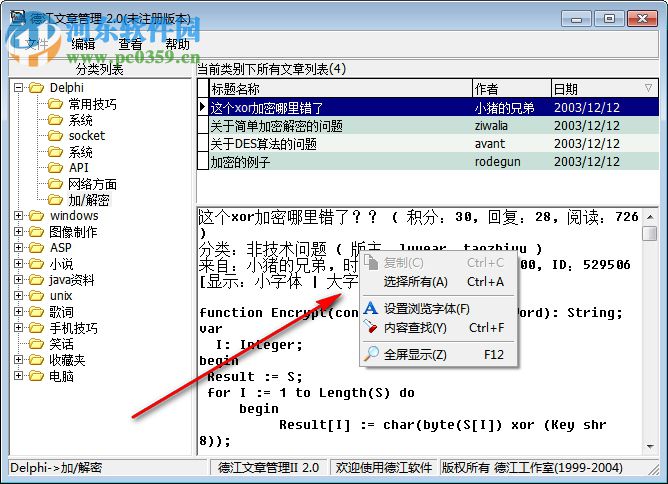
Task: Click article pane scroll up arrow
Action: coord(650,217)
